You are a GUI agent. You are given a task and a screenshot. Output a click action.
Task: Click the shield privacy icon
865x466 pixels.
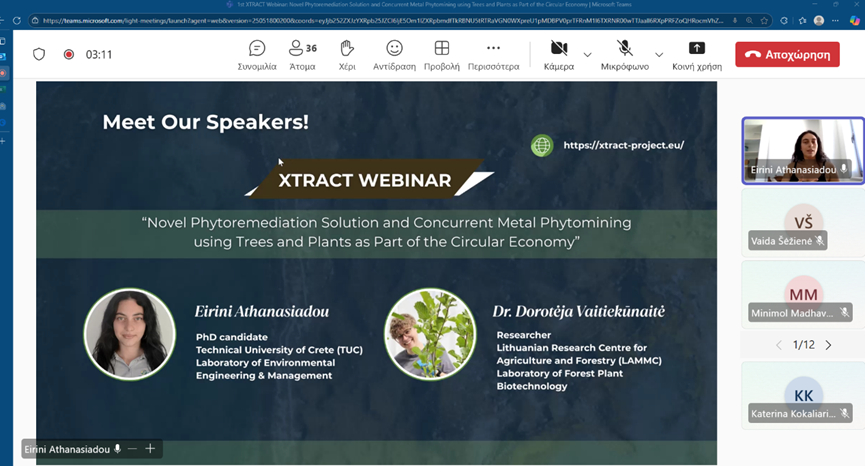(x=39, y=54)
